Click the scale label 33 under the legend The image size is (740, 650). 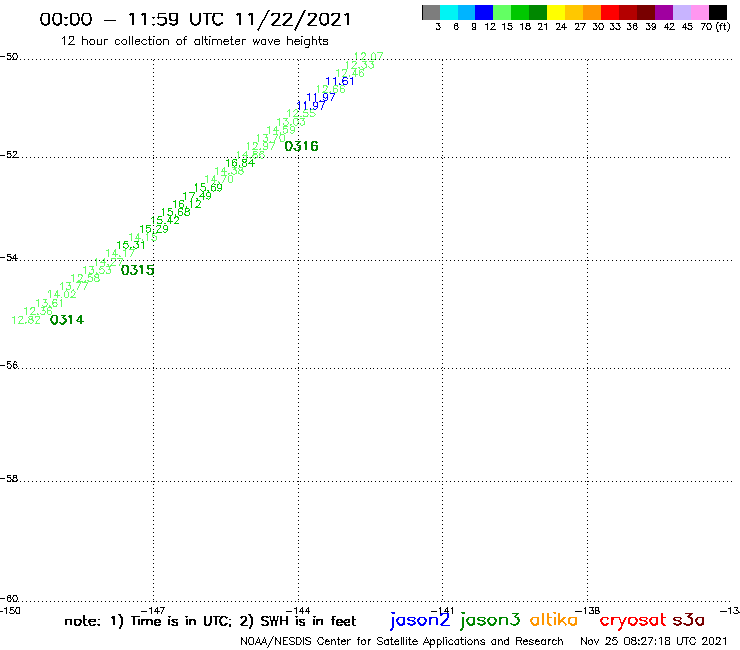pos(615,27)
